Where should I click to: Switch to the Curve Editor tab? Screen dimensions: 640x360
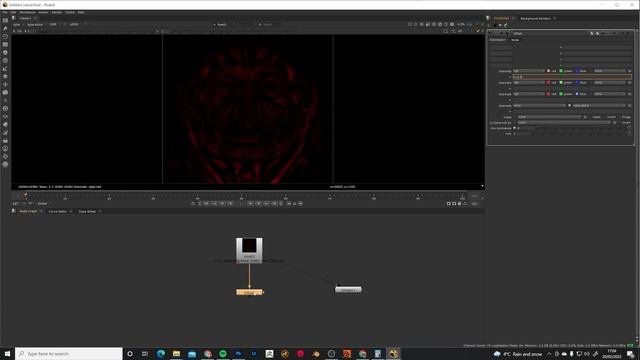pyautogui.click(x=58, y=211)
